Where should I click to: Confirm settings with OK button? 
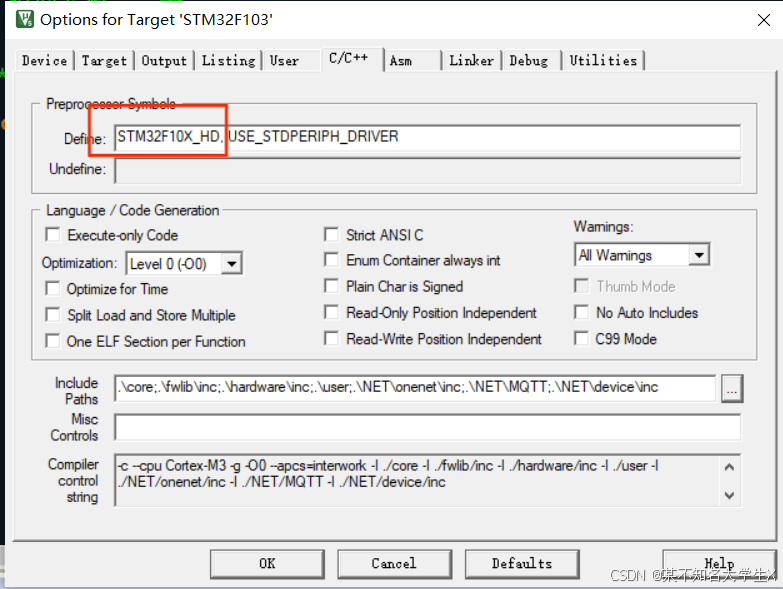267,564
